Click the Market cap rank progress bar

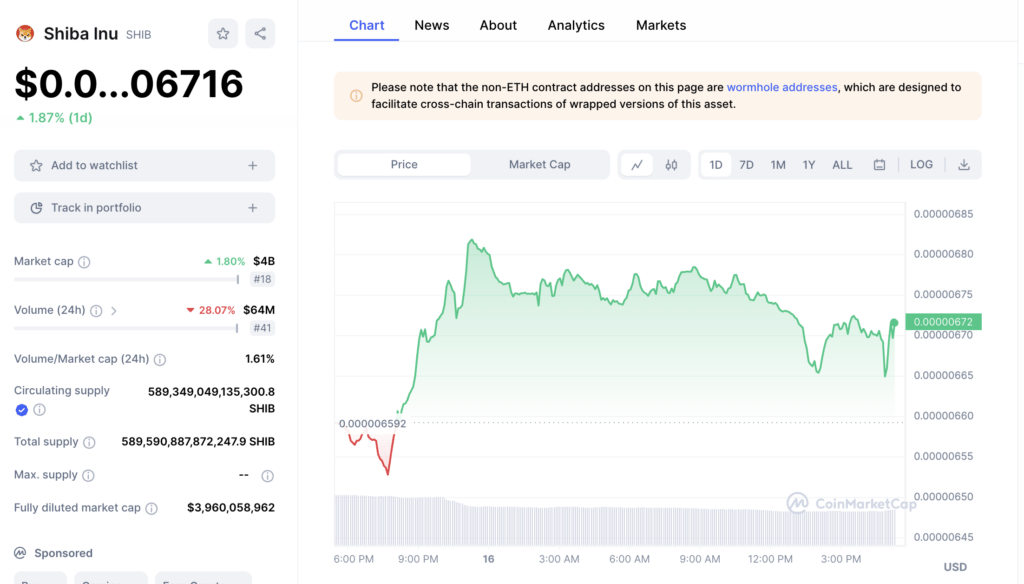click(127, 280)
